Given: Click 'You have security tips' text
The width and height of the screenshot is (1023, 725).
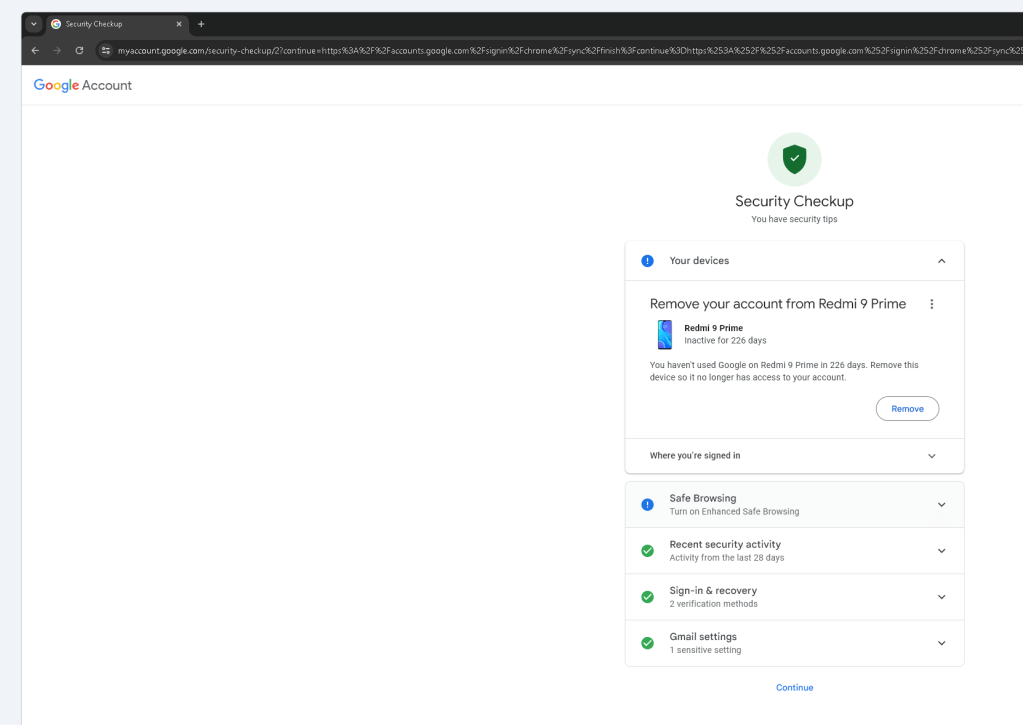Looking at the screenshot, I should click(x=794, y=219).
